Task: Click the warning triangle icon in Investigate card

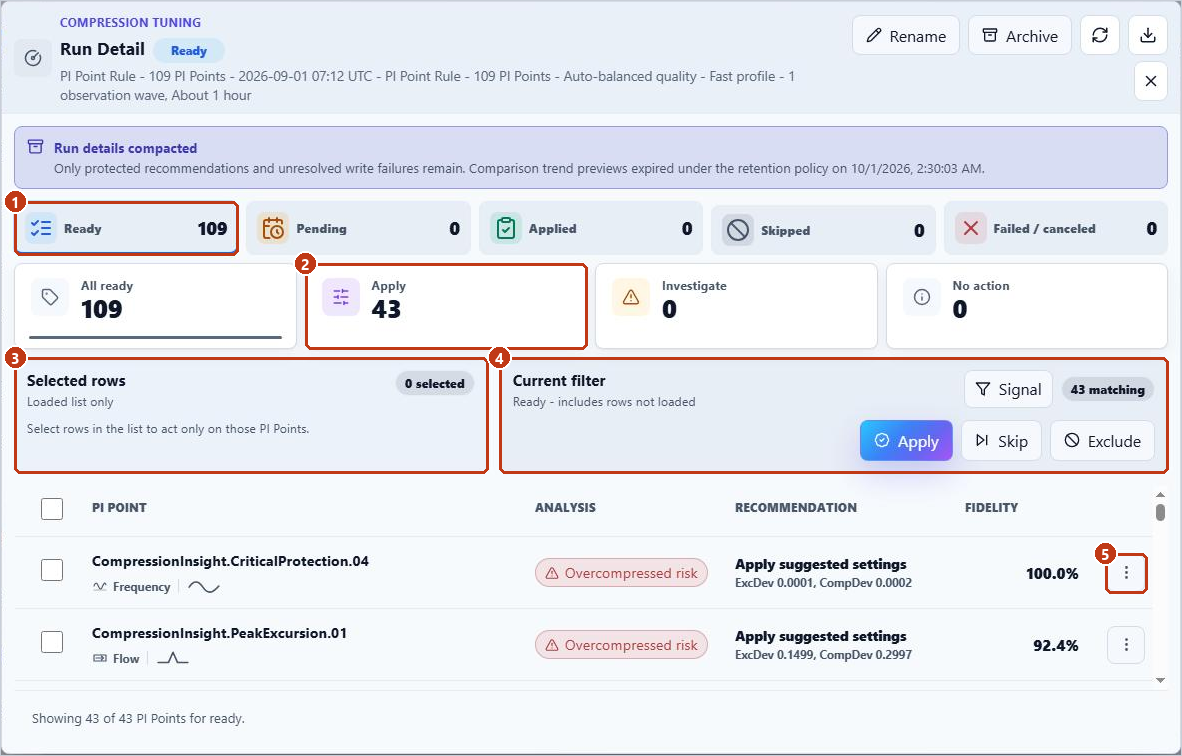Action: [631, 297]
